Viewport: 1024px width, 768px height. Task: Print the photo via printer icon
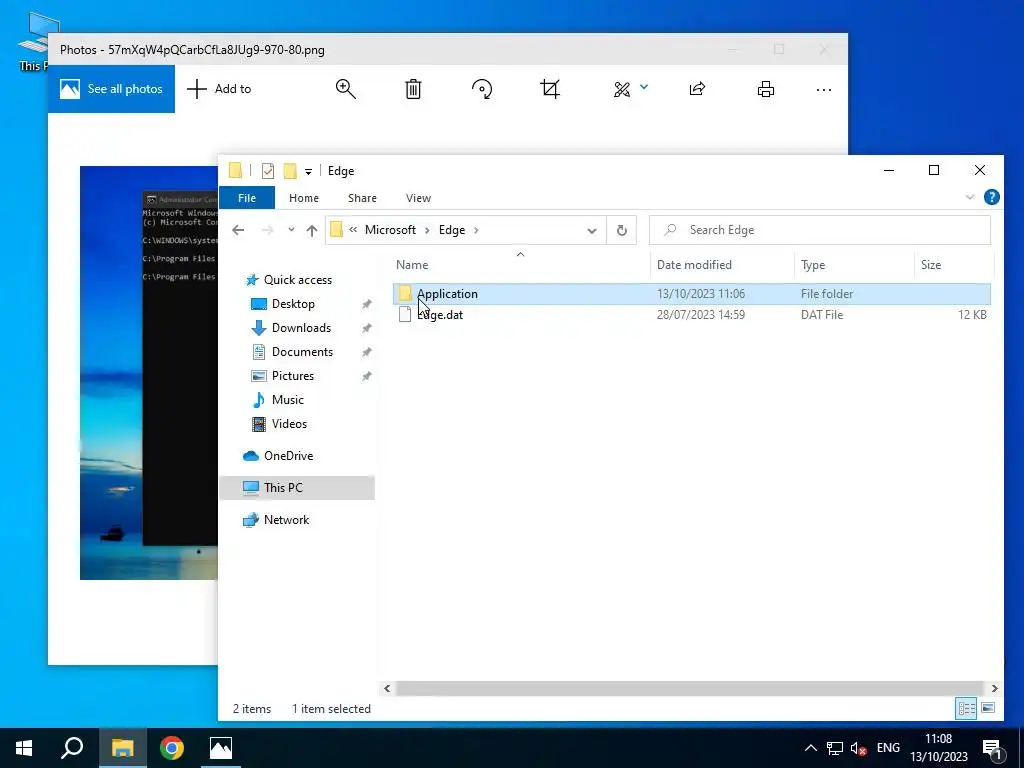point(765,89)
